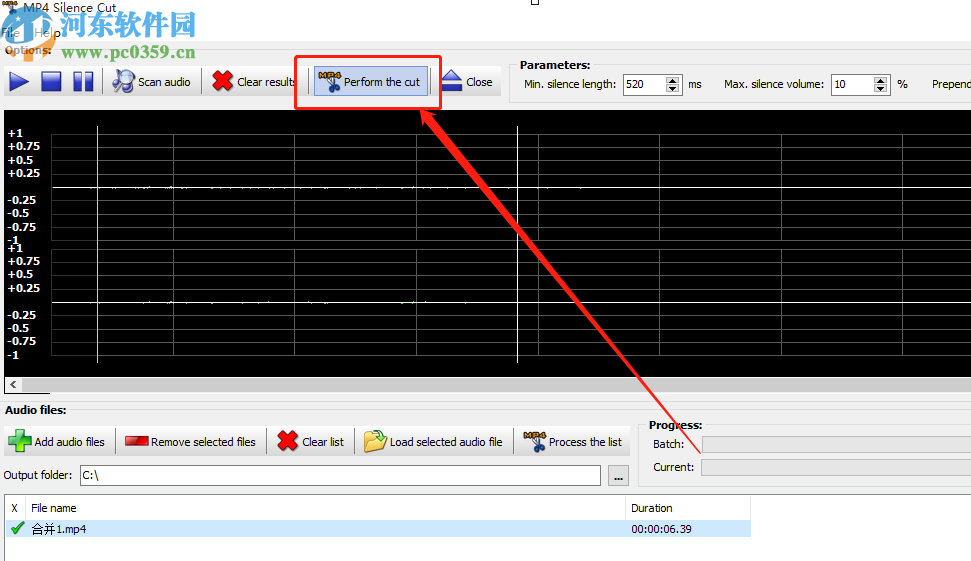Image resolution: width=971 pixels, height=561 pixels.
Task: Process the list of files
Action: click(x=573, y=441)
